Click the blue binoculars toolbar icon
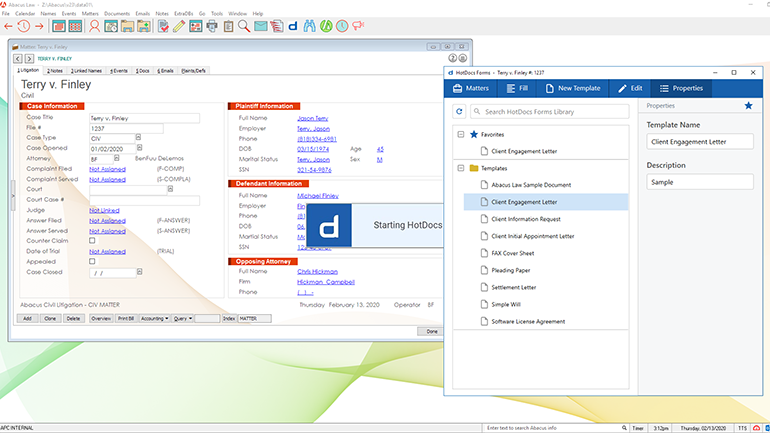The image size is (770, 433). pyautogui.click(x=309, y=27)
